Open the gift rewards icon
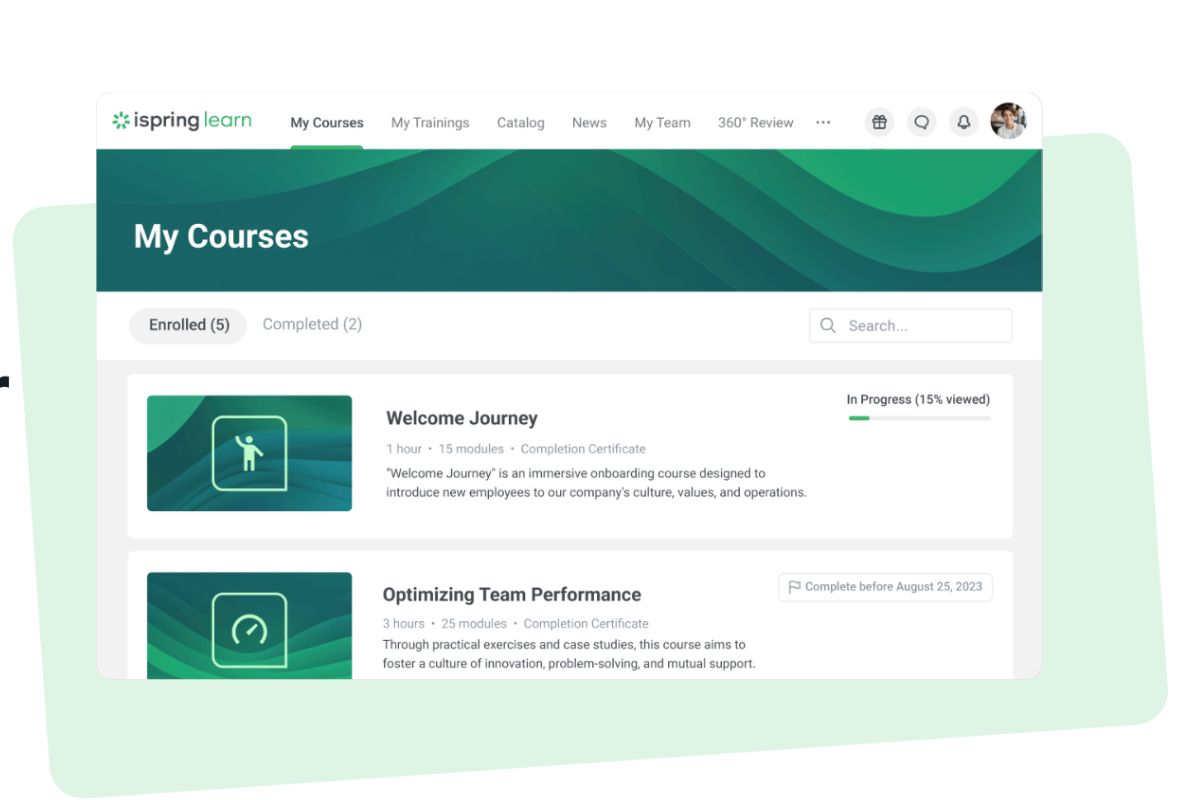Screen dimensions: 1200x800 (879, 122)
